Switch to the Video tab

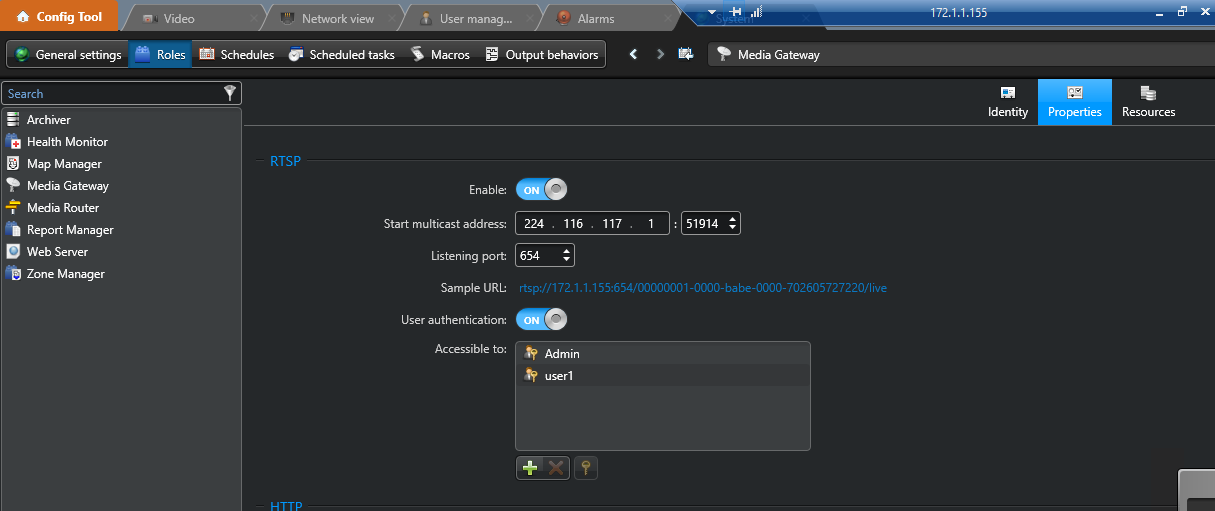190,18
